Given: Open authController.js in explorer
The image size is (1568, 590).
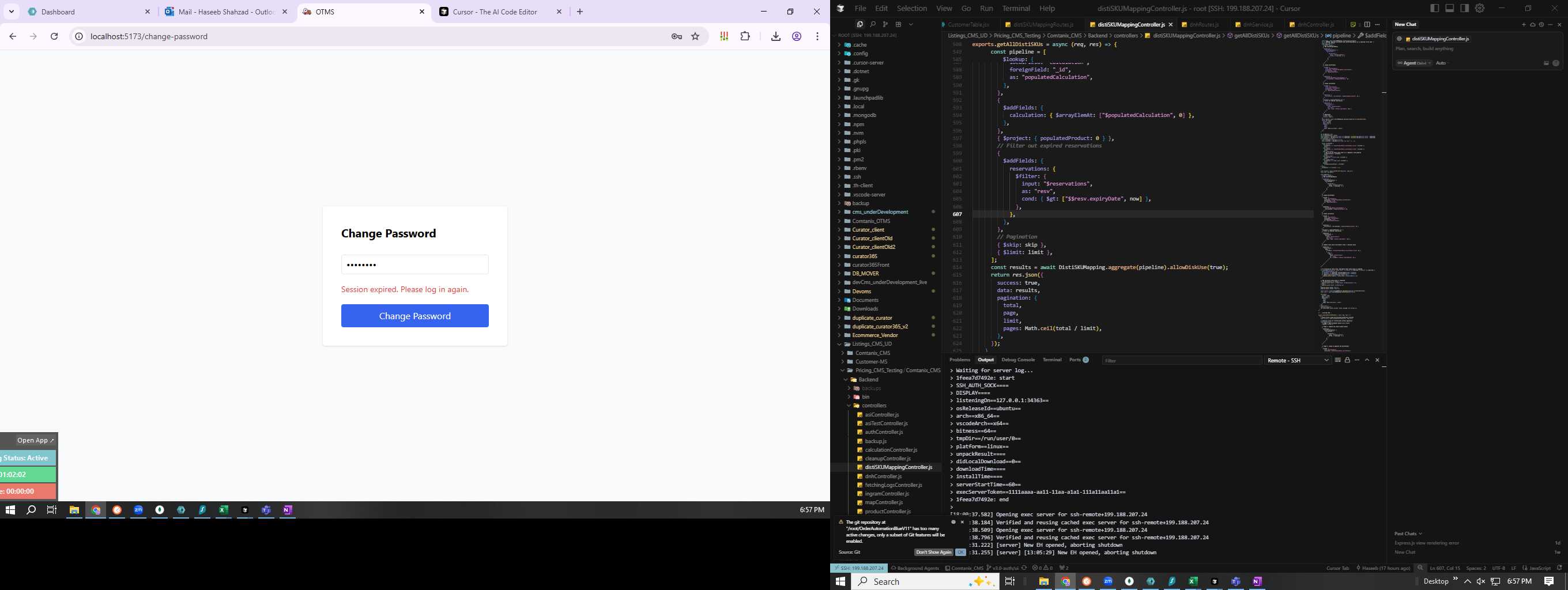Looking at the screenshot, I should 884,432.
